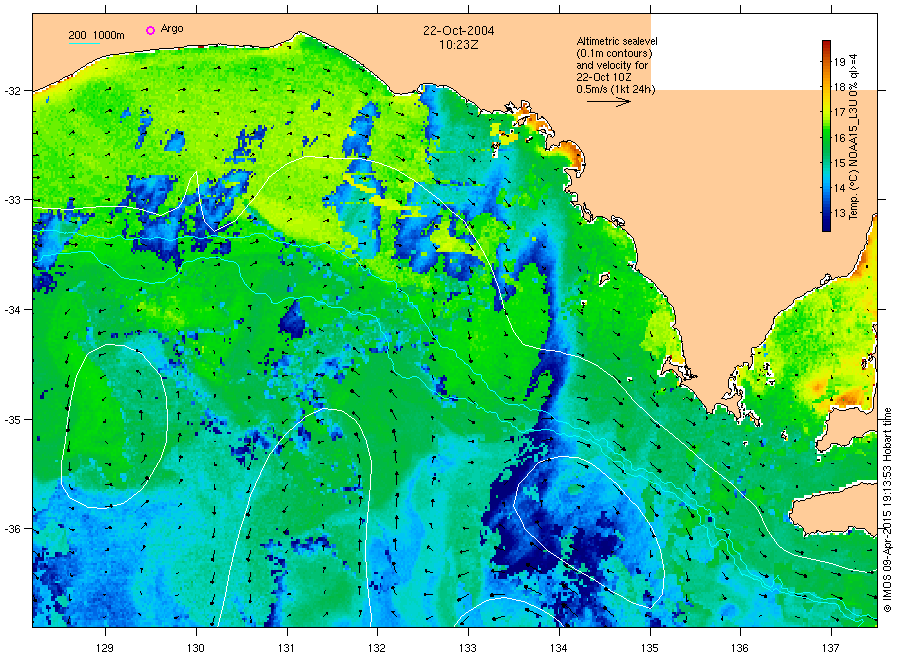This screenshot has height=660, width=900.
Task: Select the date text 22-Oct-2004
Action: point(459,31)
